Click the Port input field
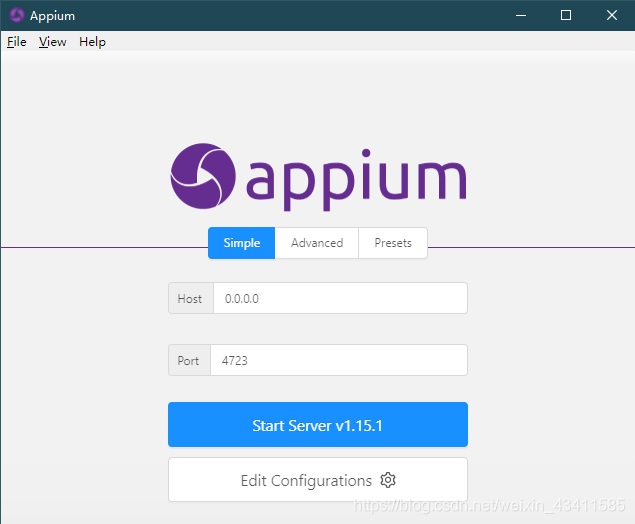This screenshot has height=524, width=635. point(339,360)
